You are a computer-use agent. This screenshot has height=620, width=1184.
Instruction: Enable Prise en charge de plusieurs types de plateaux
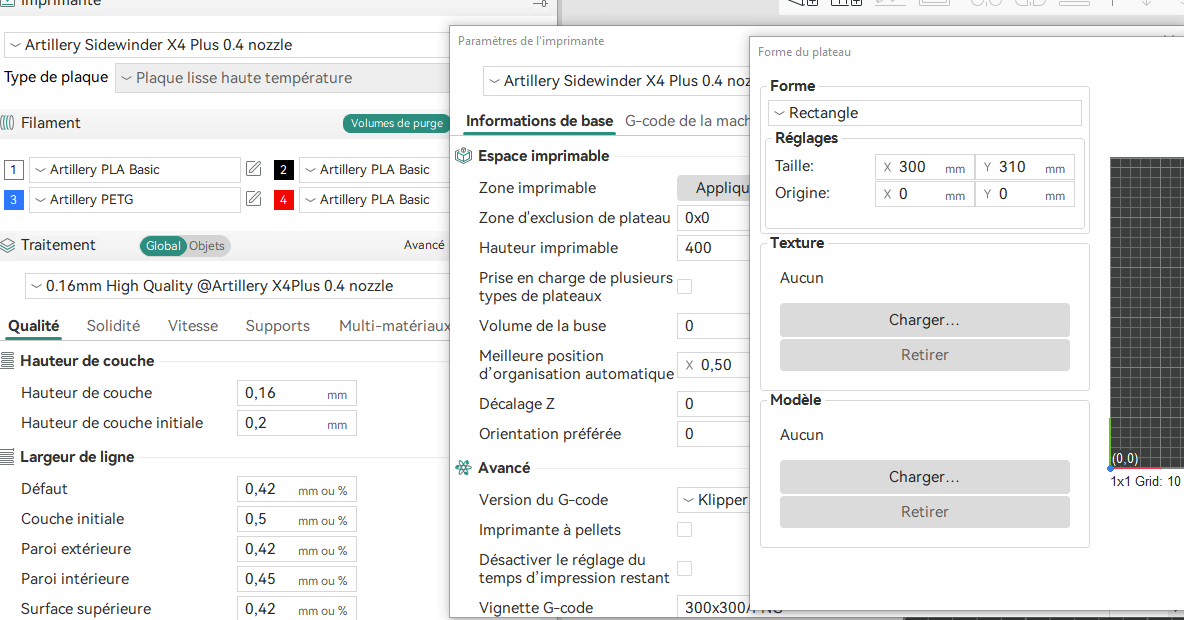tap(684, 286)
